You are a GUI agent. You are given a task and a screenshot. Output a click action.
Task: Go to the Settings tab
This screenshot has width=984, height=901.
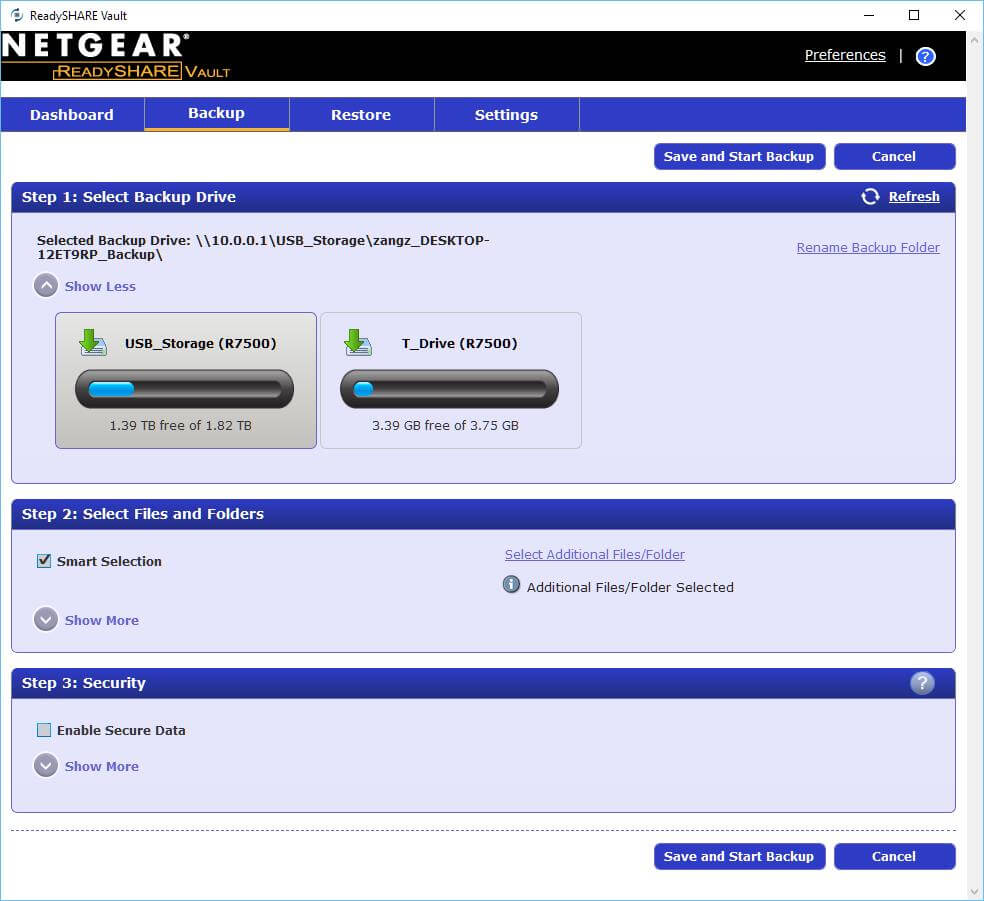pyautogui.click(x=506, y=115)
